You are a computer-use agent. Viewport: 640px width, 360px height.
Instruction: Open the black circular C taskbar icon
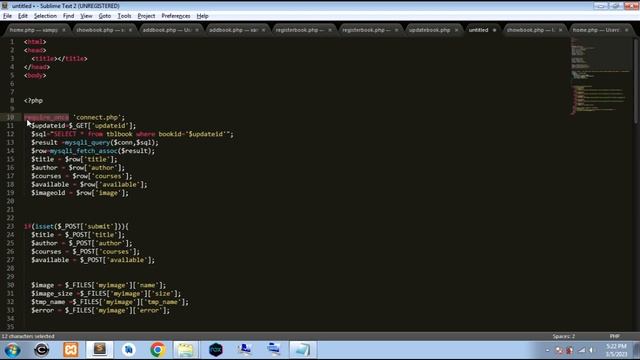[41, 350]
